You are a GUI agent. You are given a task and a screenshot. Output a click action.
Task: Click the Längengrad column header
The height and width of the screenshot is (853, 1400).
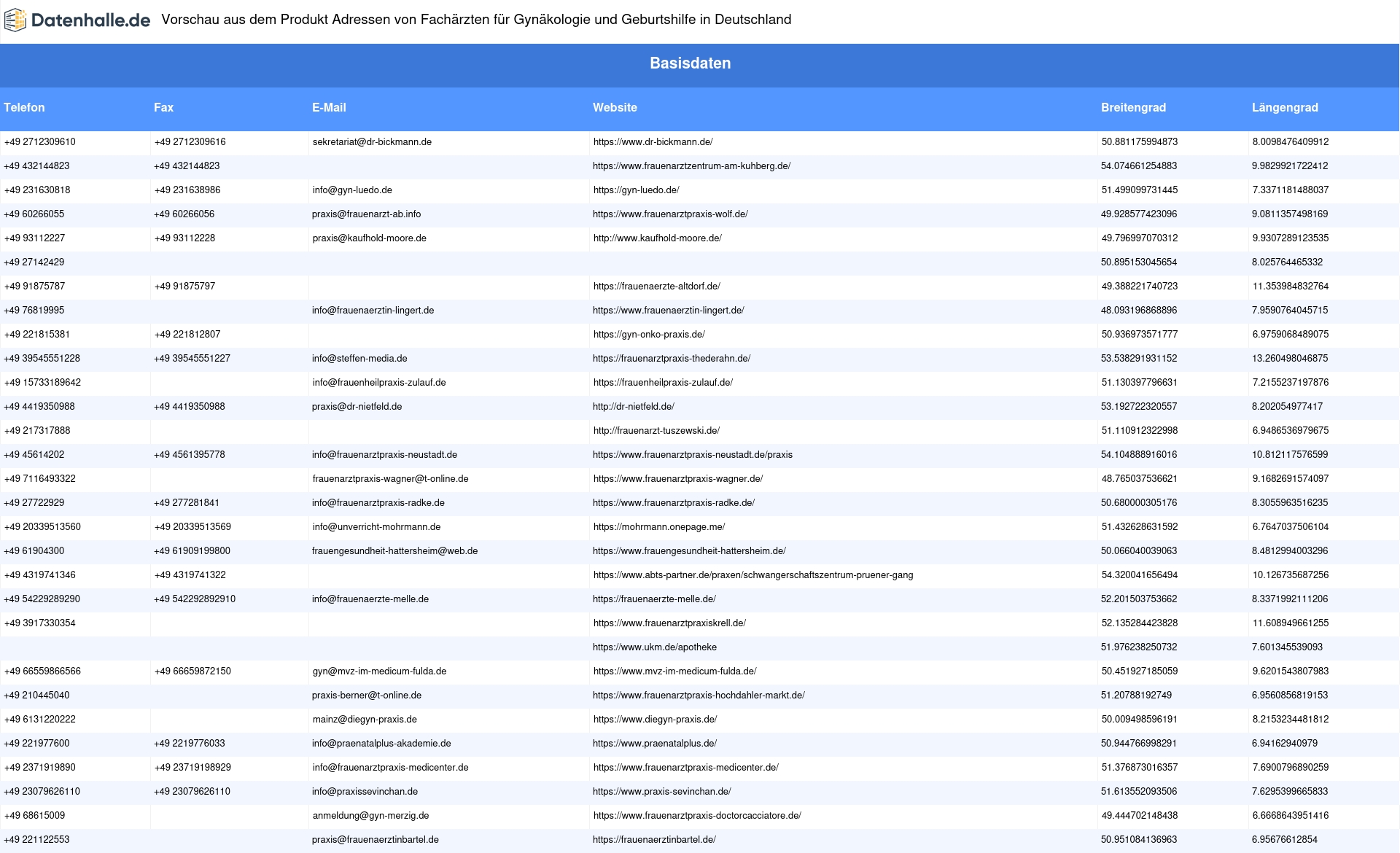1285,108
